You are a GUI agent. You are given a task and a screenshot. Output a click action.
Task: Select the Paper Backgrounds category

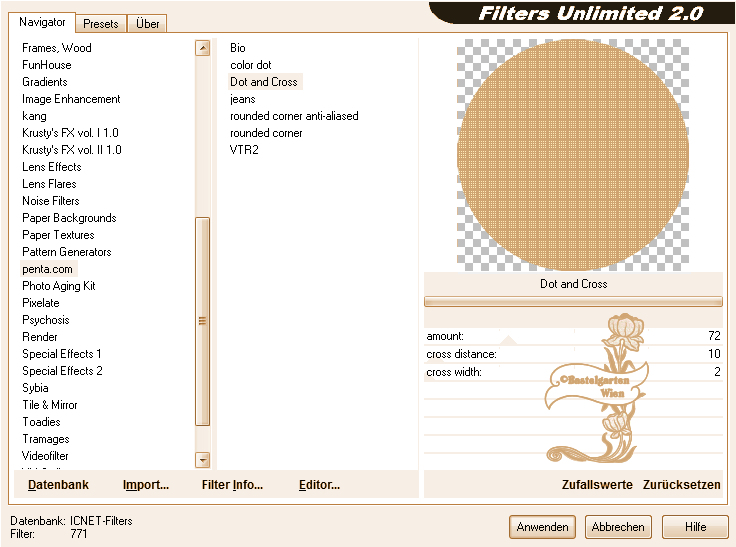tap(69, 218)
